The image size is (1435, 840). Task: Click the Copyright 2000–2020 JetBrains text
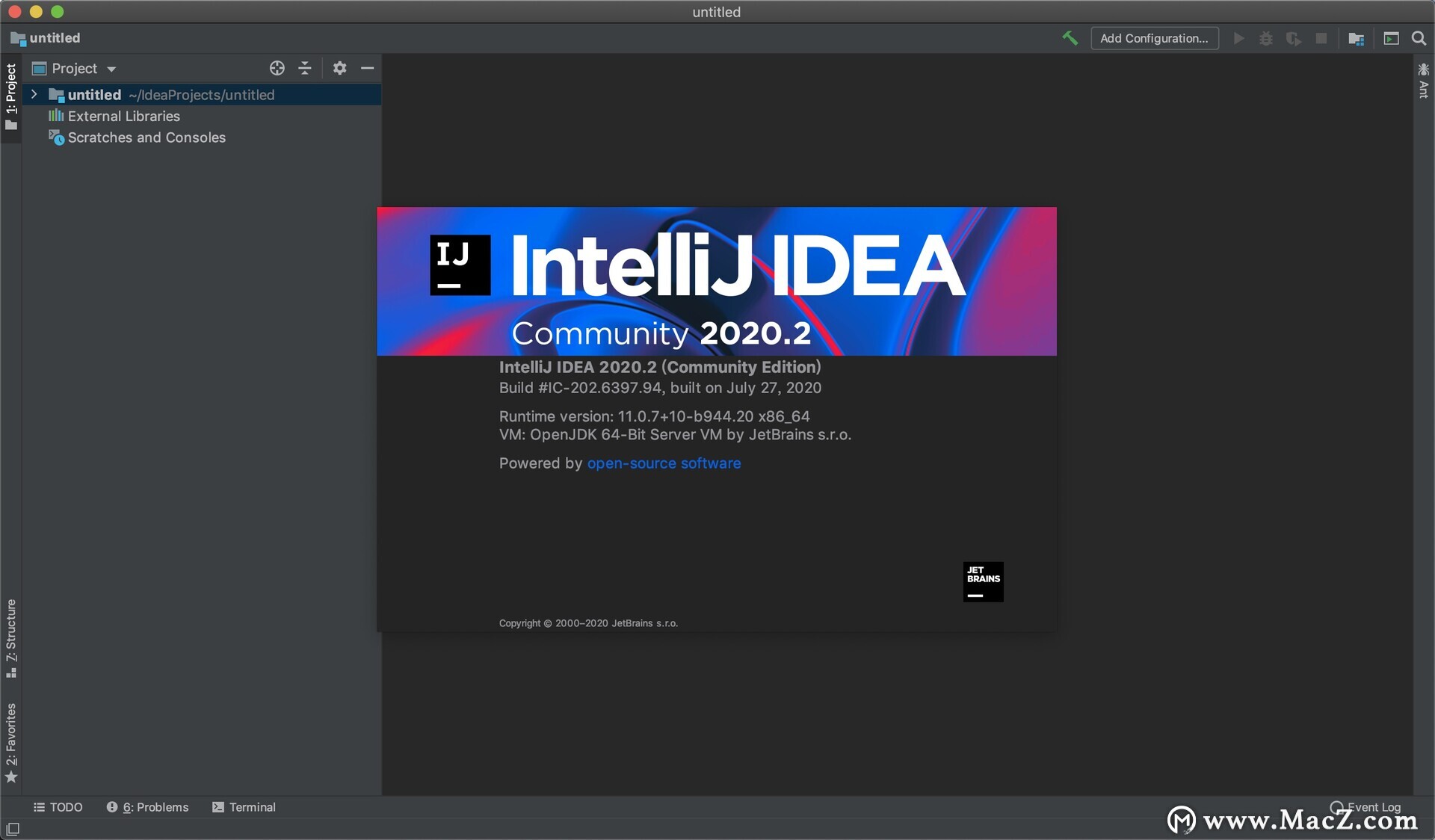(x=588, y=623)
